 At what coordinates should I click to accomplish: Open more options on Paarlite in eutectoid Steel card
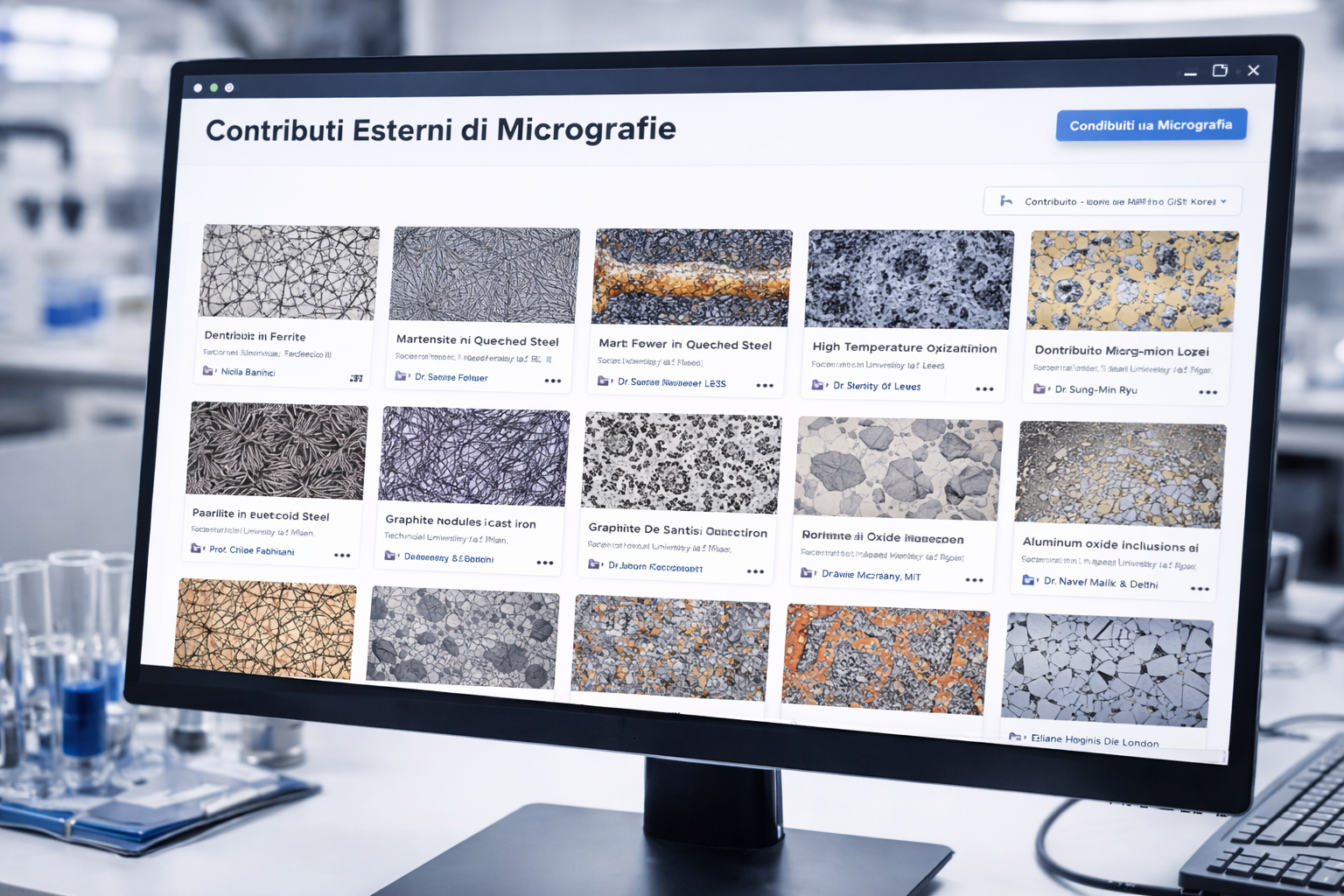click(342, 556)
